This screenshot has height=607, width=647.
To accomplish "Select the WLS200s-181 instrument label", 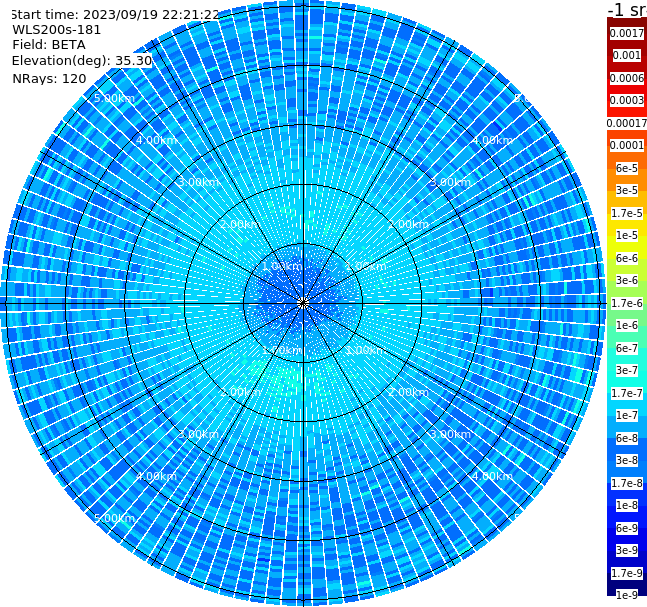I will (57, 30).
